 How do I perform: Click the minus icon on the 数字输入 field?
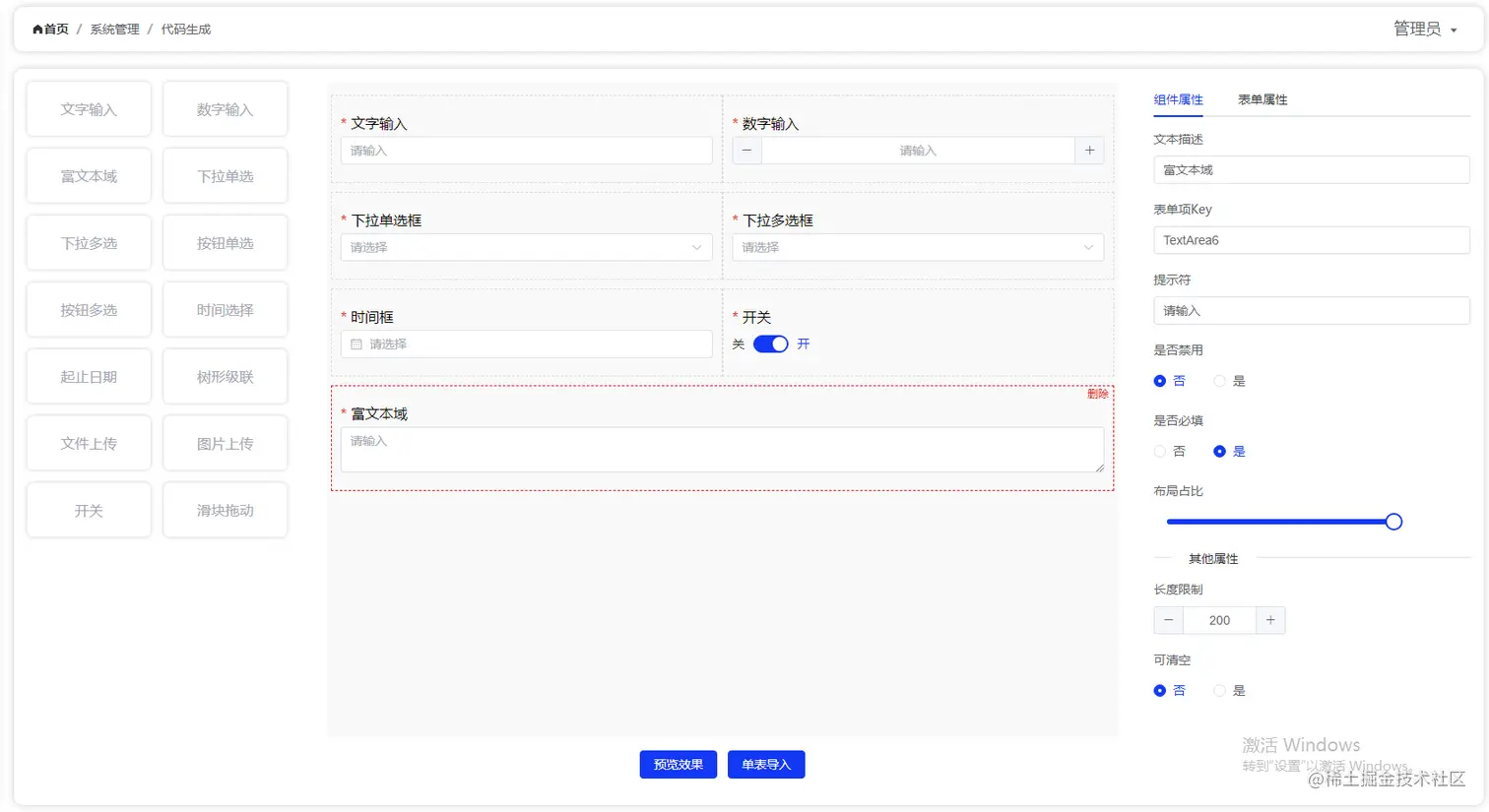coord(745,150)
